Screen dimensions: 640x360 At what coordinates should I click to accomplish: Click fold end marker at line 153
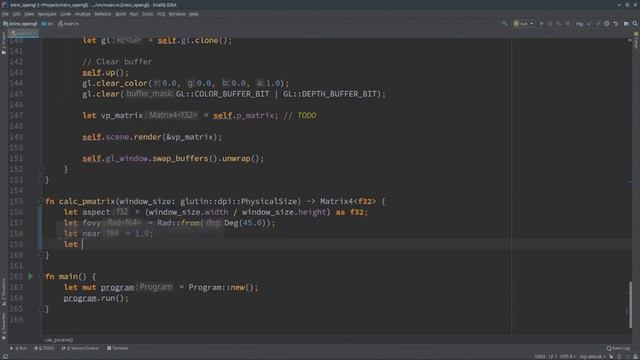click(x=41, y=180)
